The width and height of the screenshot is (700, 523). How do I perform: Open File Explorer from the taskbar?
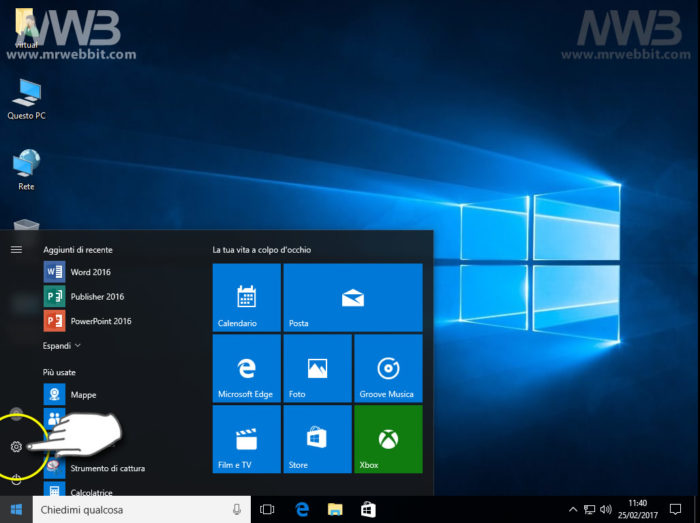335,509
